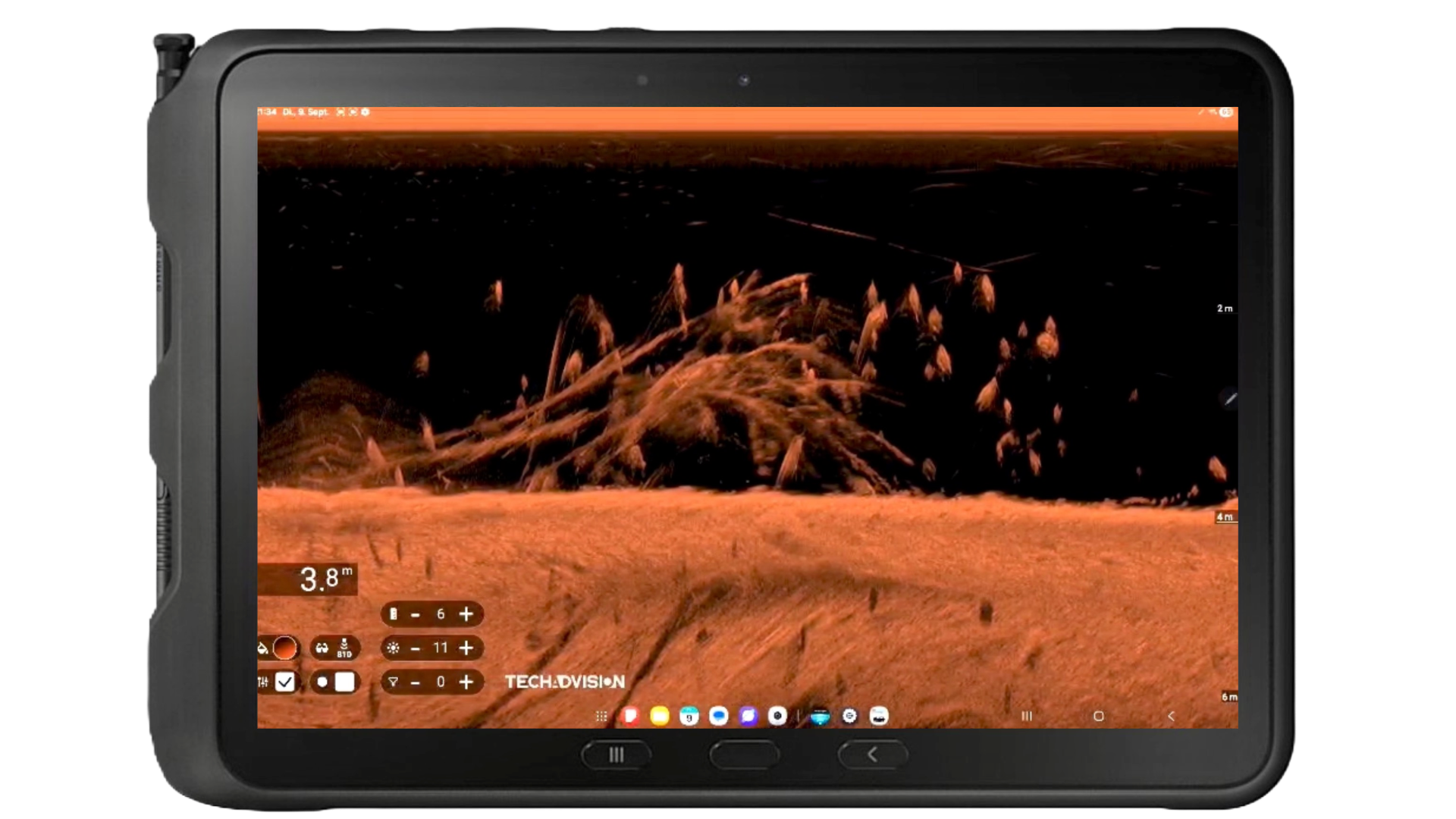The height and width of the screenshot is (819, 1456).
Task: Toggle the white recording square box
Action: point(344,682)
